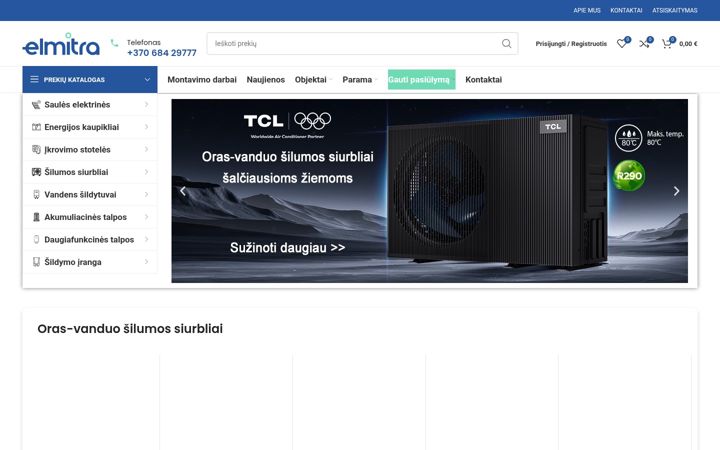This screenshot has width=720, height=450.
Task: Expand Vandens šildytuvai submenu arrow
Action: pos(146,195)
